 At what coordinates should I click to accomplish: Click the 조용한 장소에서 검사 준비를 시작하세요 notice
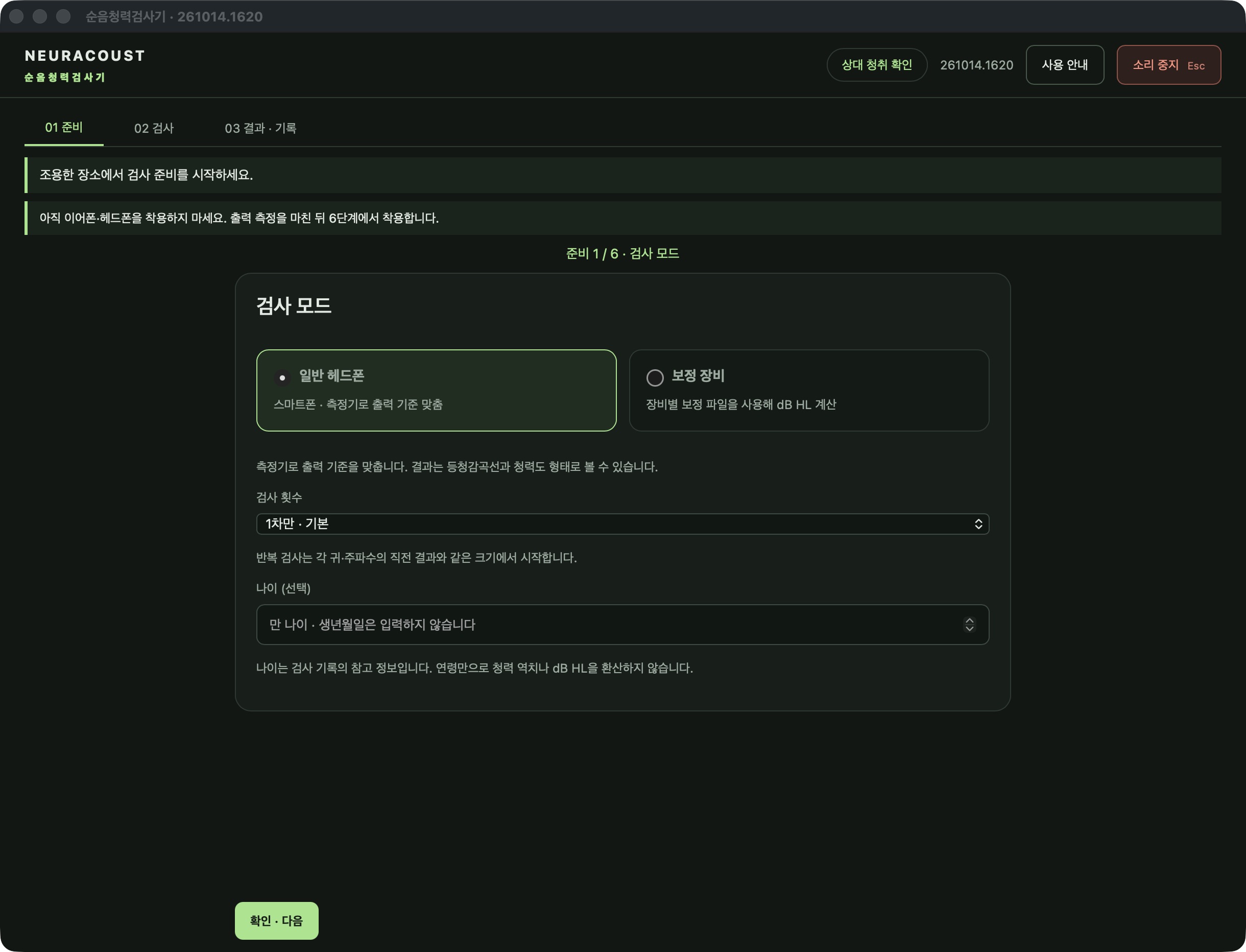click(x=622, y=175)
